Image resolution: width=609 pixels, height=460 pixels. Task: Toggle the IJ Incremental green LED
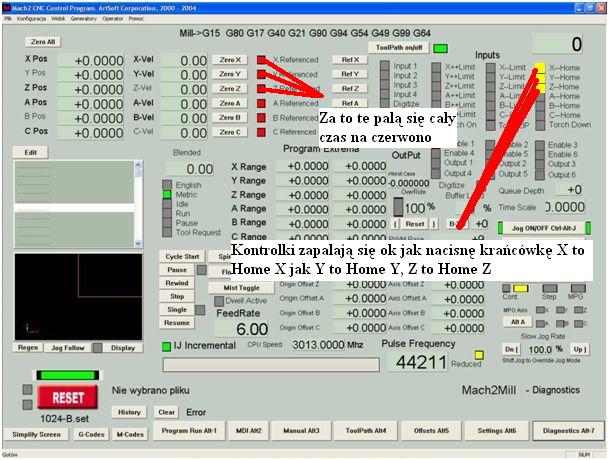166,346
